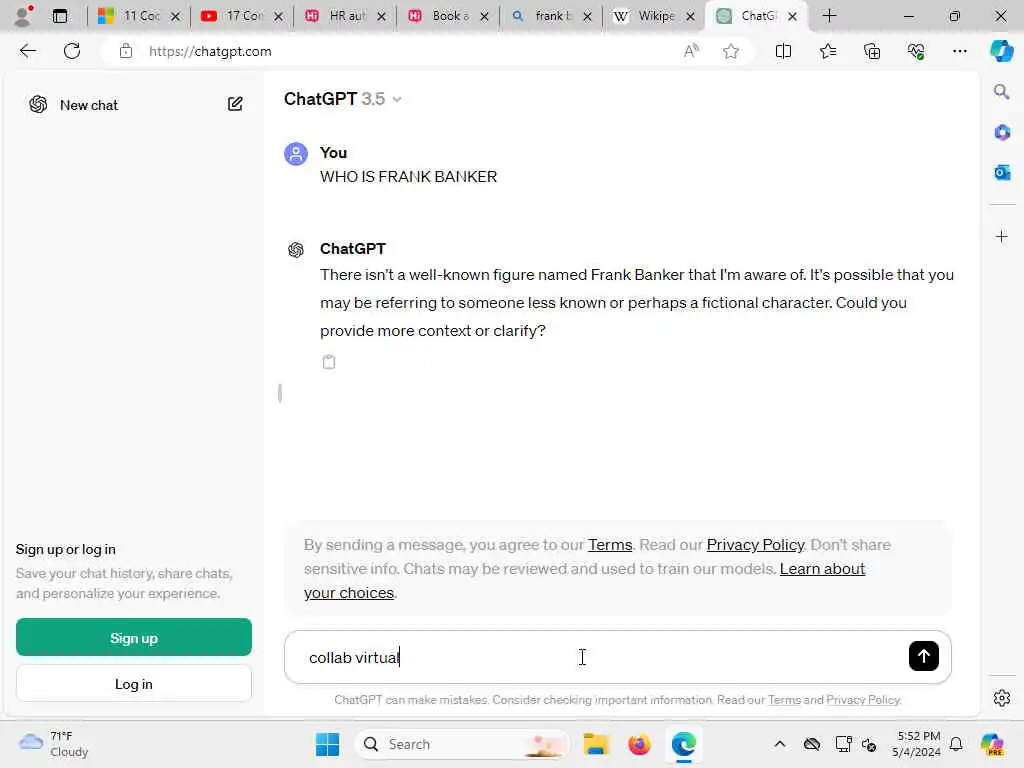The image size is (1024, 768).
Task: Open the Copilot sidebar icon
Action: coord(1002,51)
